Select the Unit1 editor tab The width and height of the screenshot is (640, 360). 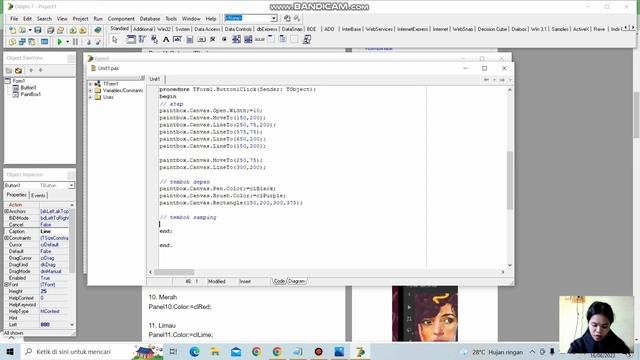pyautogui.click(x=155, y=79)
